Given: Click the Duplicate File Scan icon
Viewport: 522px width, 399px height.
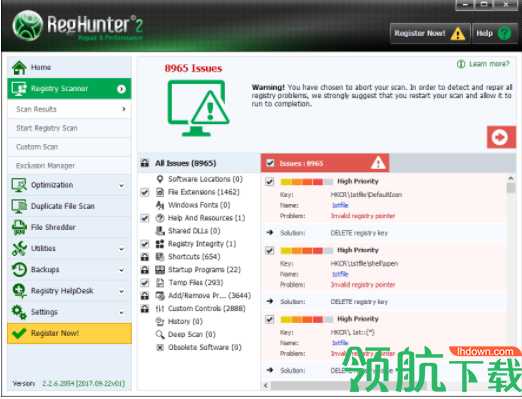Looking at the screenshot, I should [x=19, y=206].
